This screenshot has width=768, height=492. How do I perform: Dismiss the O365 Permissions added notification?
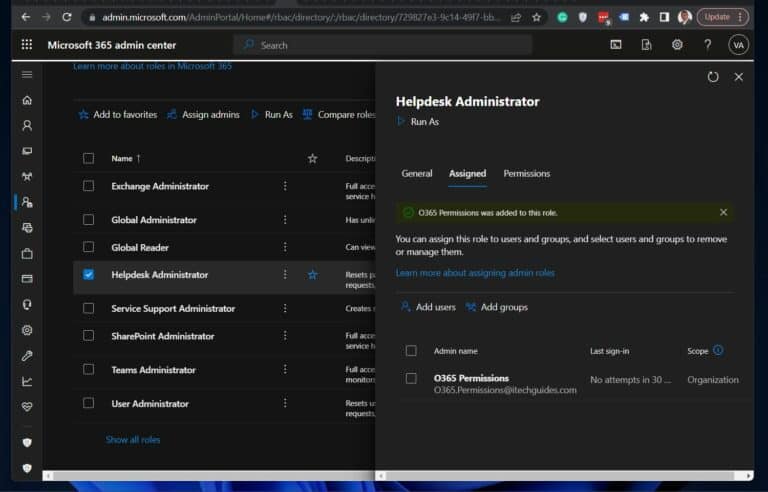tap(723, 212)
